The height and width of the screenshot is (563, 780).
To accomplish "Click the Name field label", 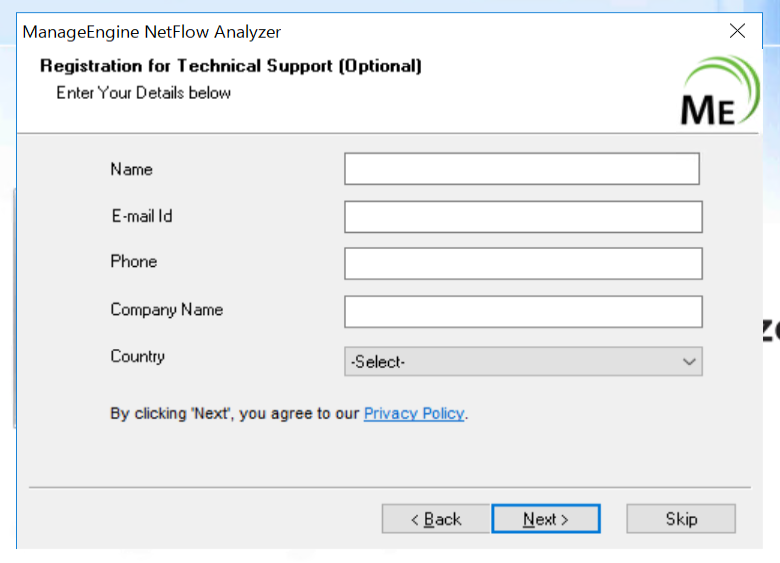I will pyautogui.click(x=132, y=169).
